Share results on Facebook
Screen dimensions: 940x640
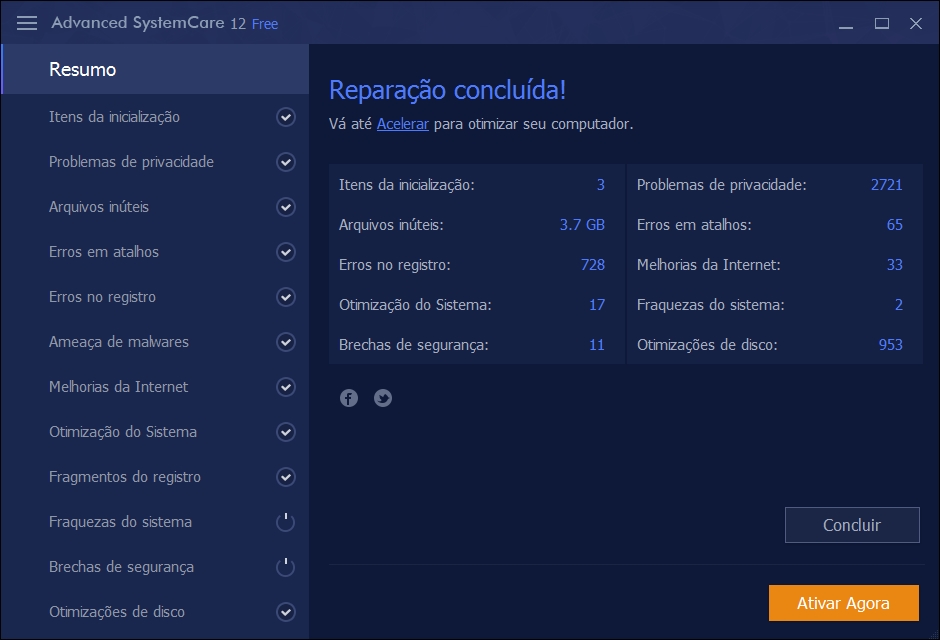348,397
